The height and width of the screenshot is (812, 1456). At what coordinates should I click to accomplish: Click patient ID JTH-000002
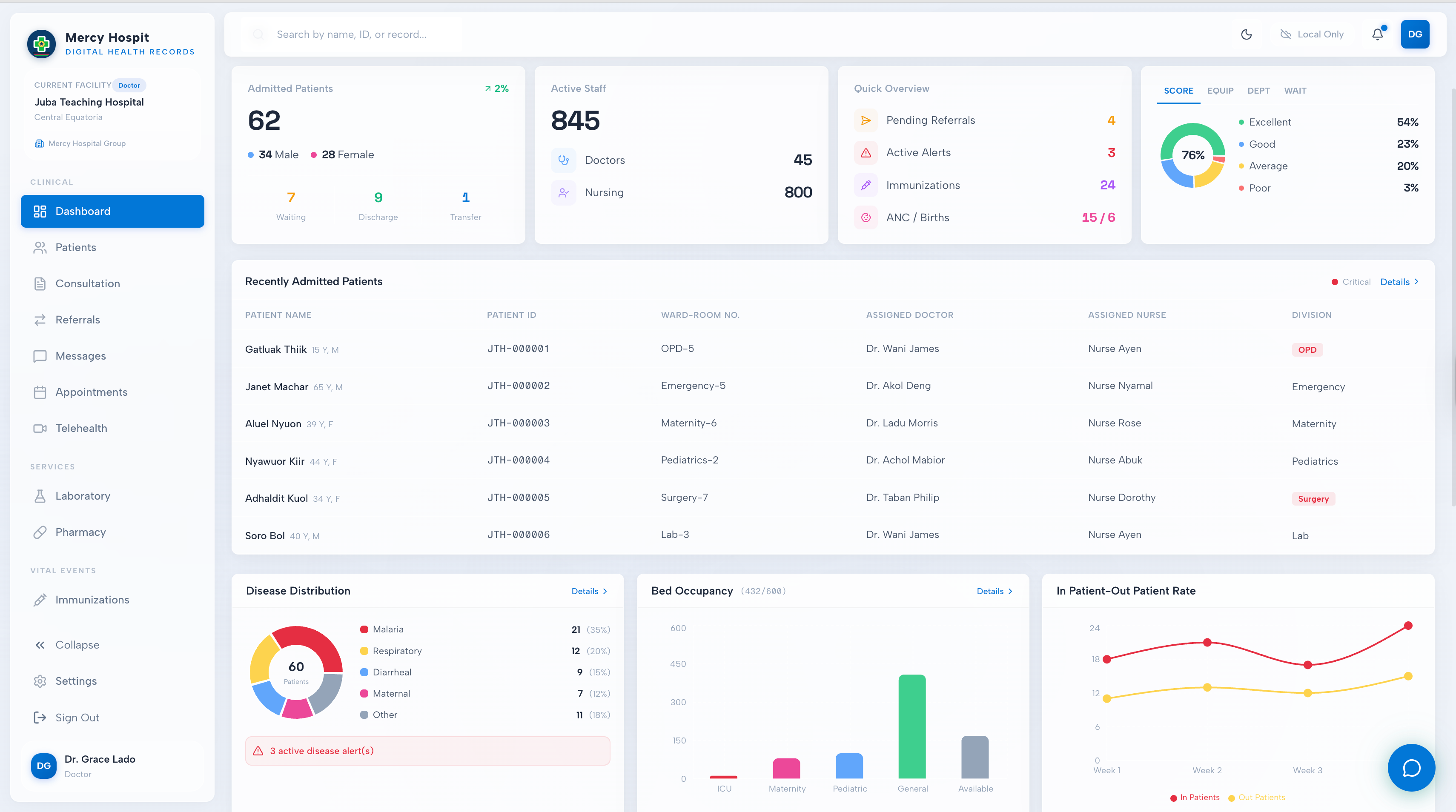[518, 386]
